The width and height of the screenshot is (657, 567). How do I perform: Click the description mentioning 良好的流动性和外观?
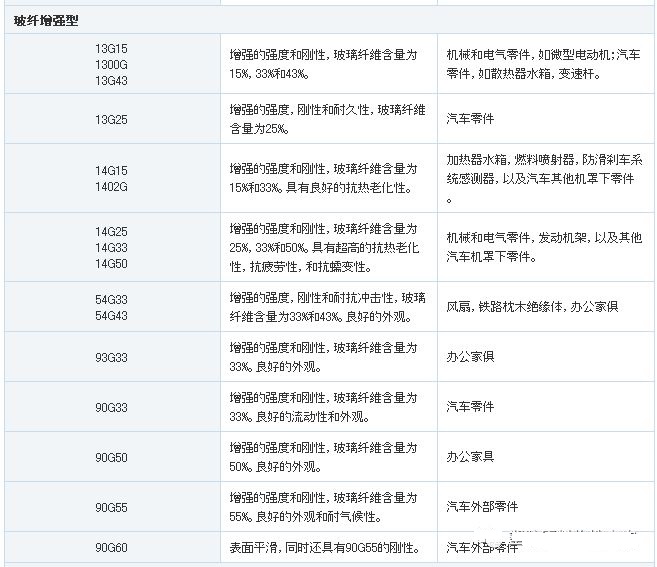[323, 407]
